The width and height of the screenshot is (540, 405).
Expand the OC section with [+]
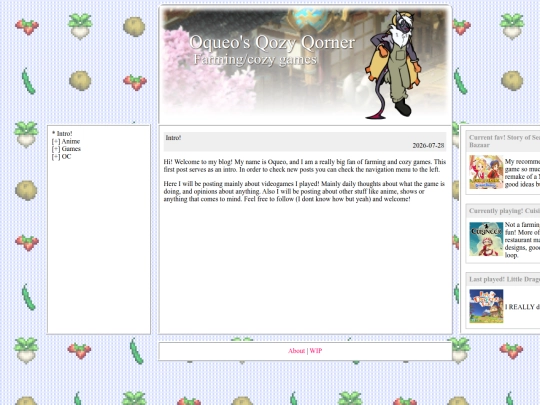tap(56, 157)
